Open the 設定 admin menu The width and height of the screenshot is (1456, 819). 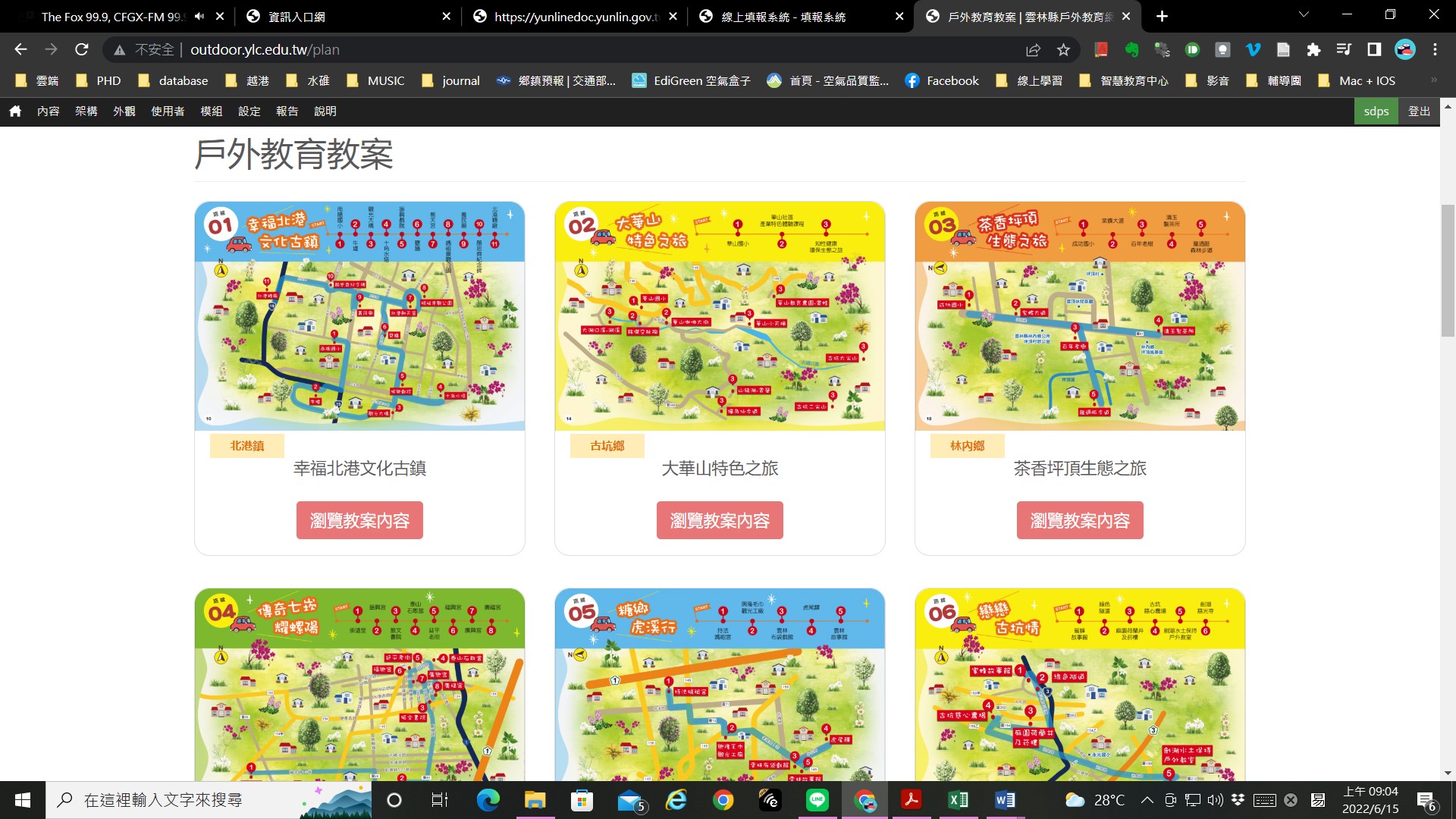click(x=249, y=111)
